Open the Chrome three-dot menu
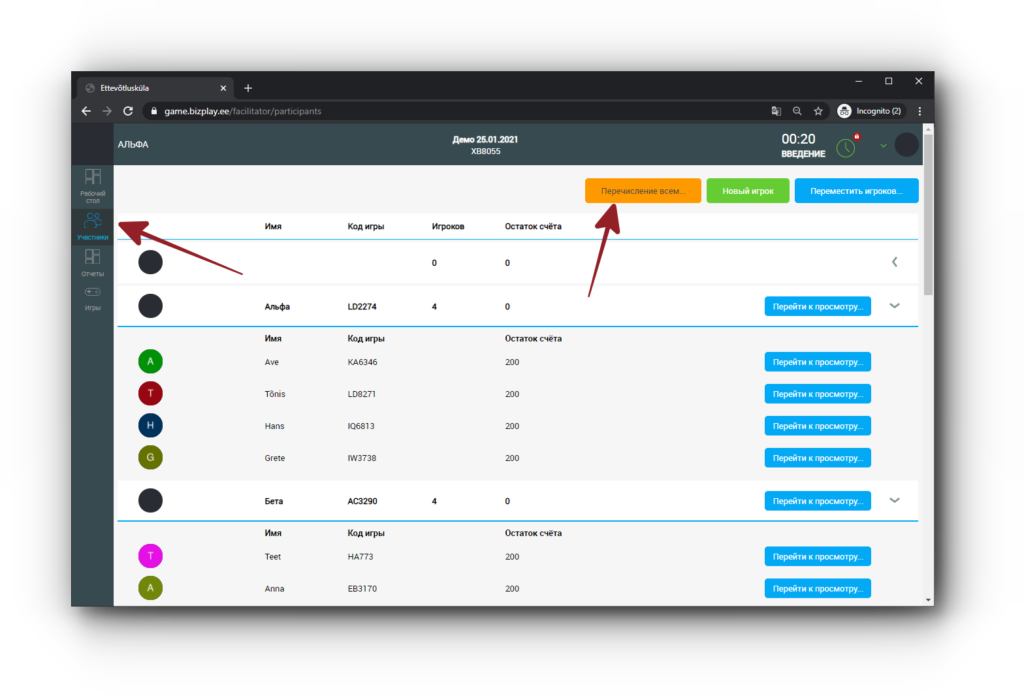Screen dimensions: 1024x696 pos(919,111)
